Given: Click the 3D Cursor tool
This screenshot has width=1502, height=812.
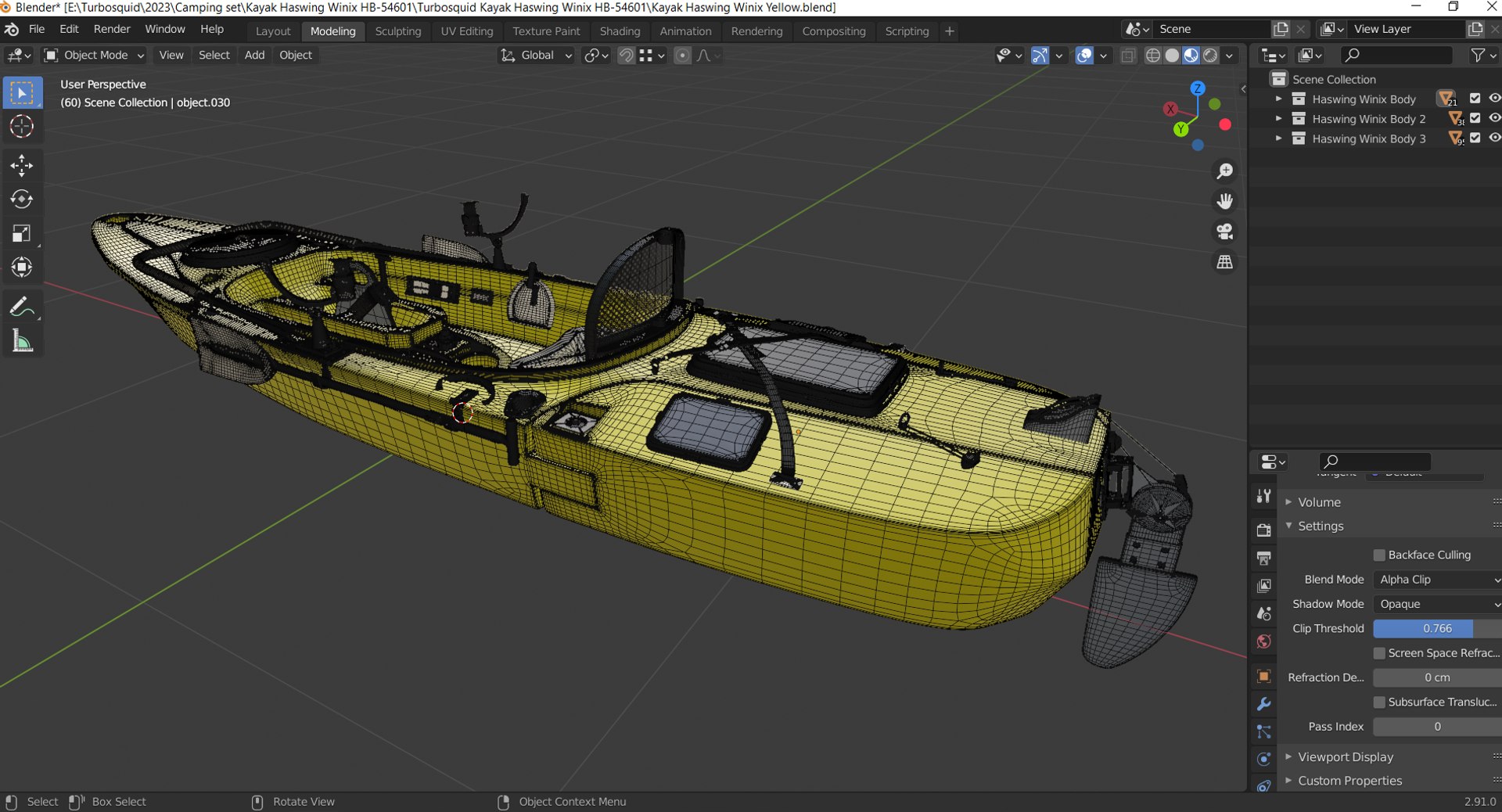Looking at the screenshot, I should [21, 127].
